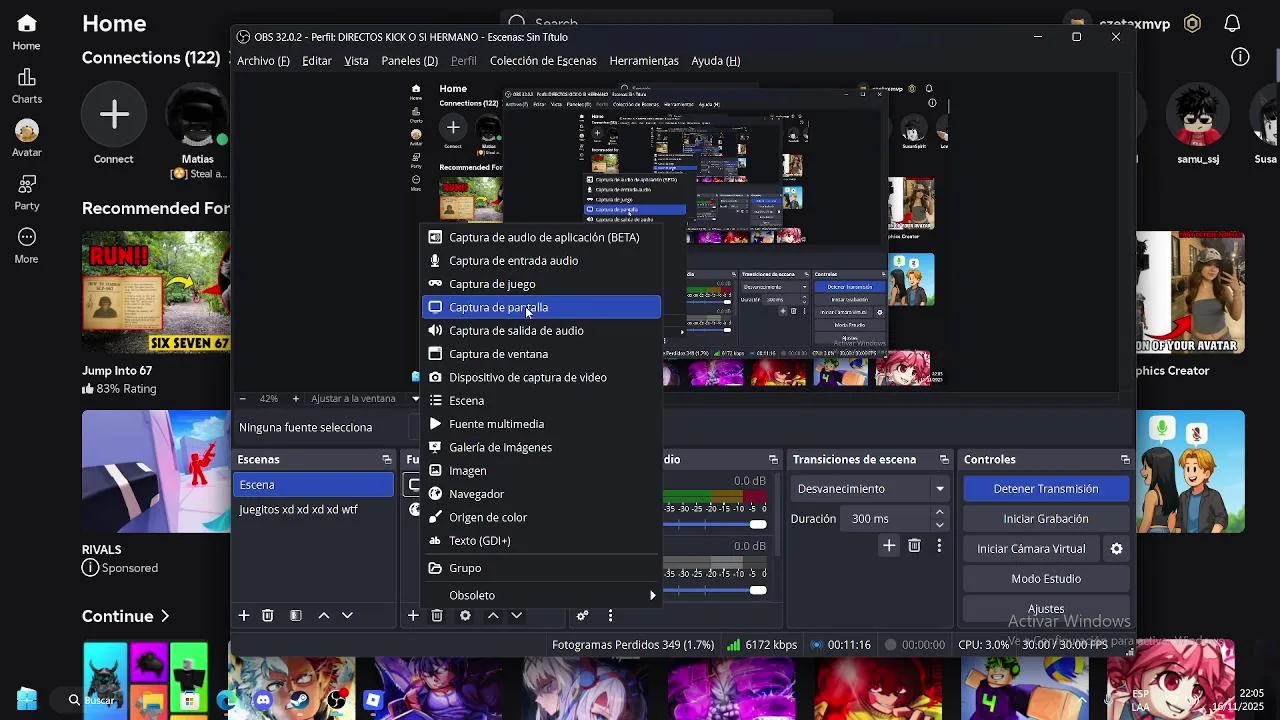Open the transition type dropdown Desvanecimiento
This screenshot has width=1280, height=720.
[870, 489]
